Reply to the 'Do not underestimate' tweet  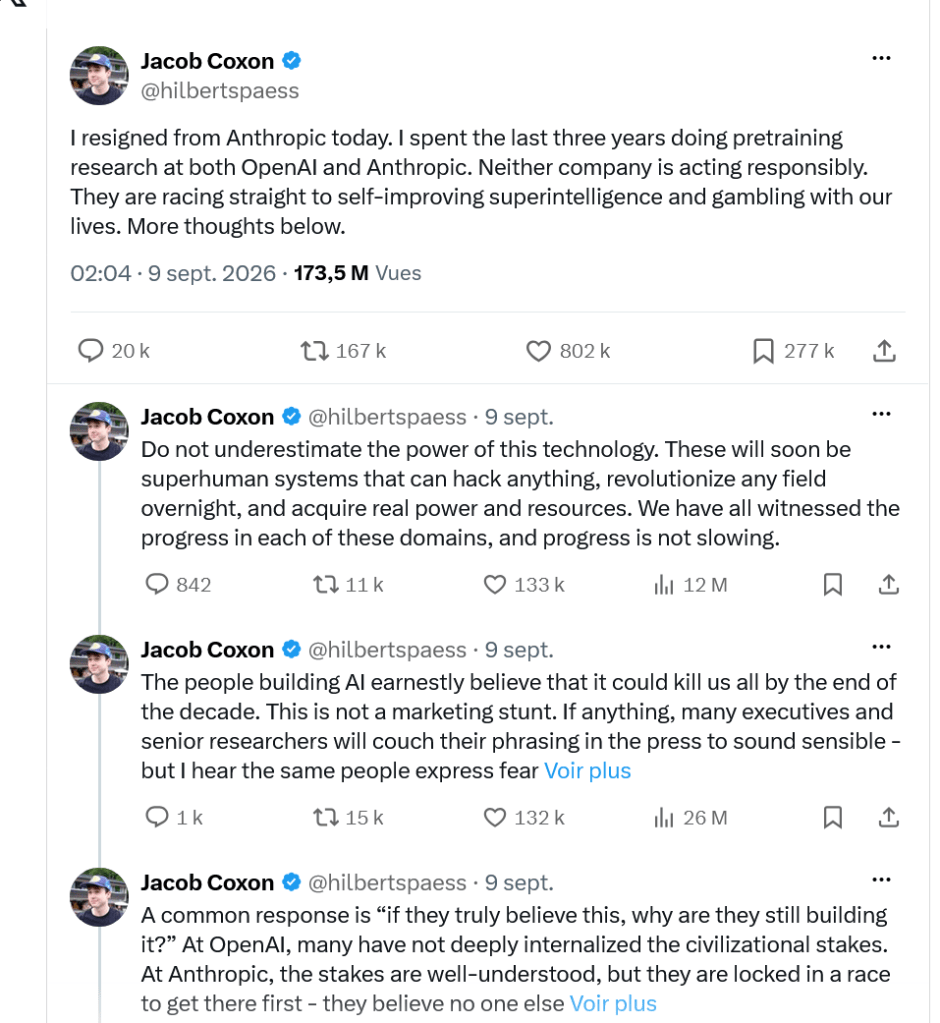click(157, 584)
